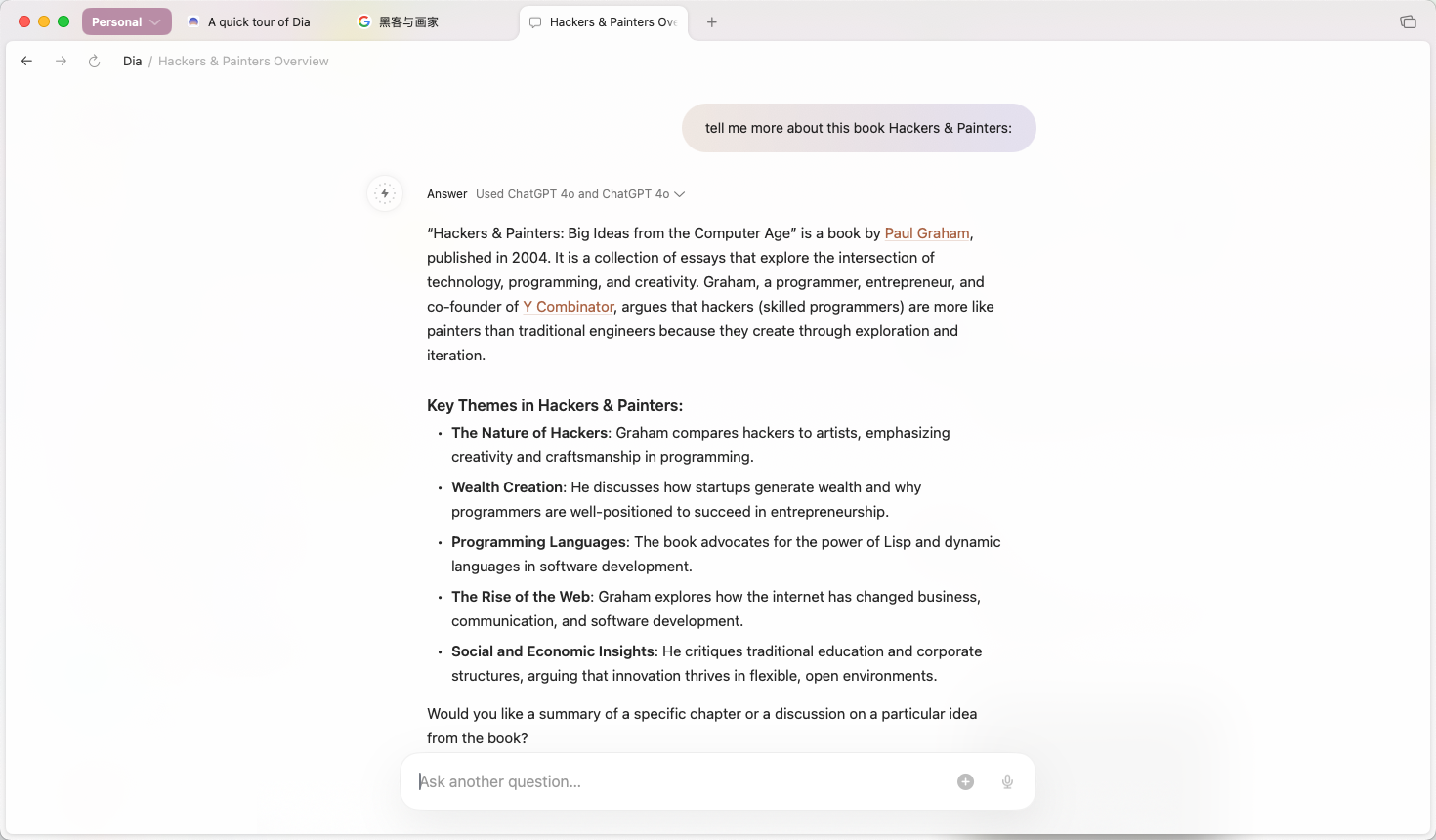Switch to the 黑客与画家 Google tab

tap(408, 22)
